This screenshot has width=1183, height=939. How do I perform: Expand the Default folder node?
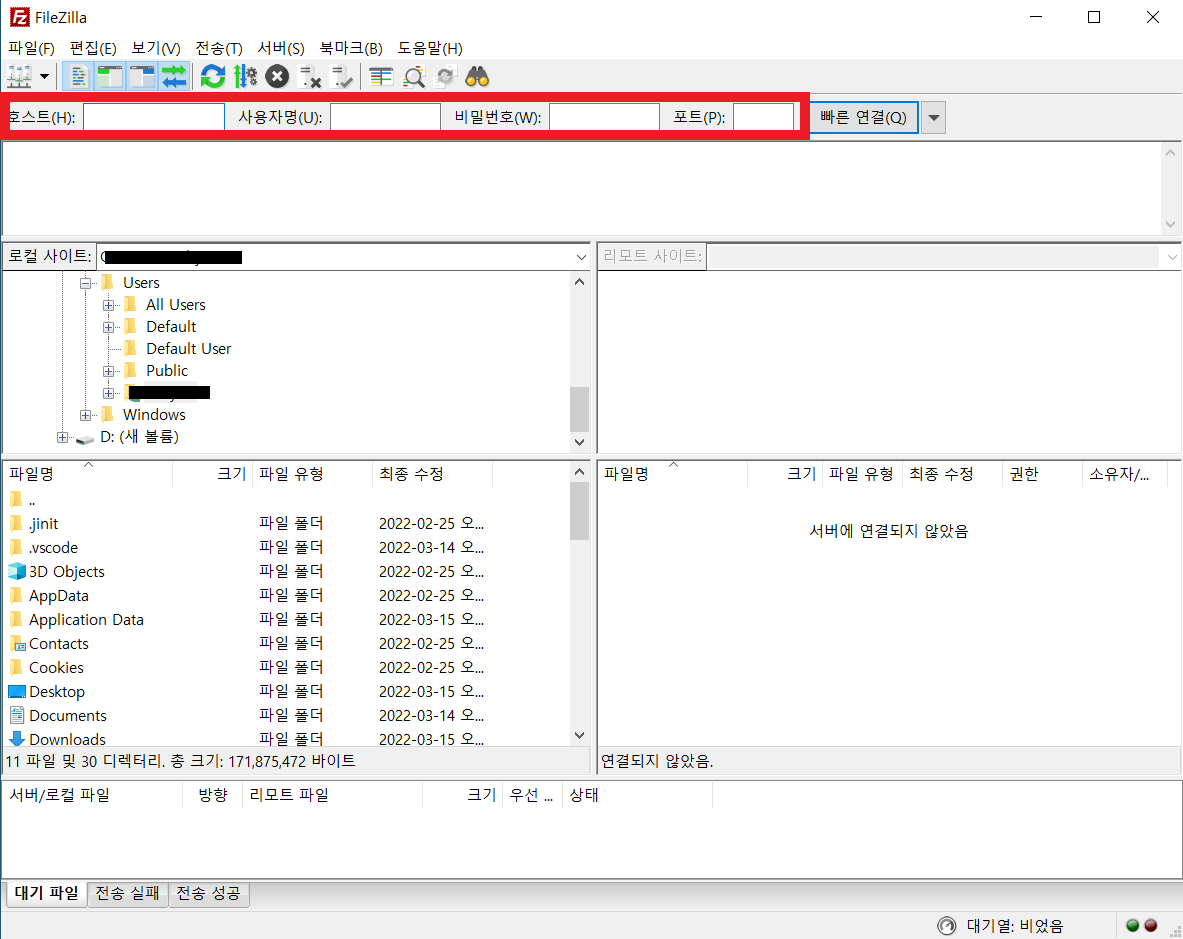pos(109,327)
